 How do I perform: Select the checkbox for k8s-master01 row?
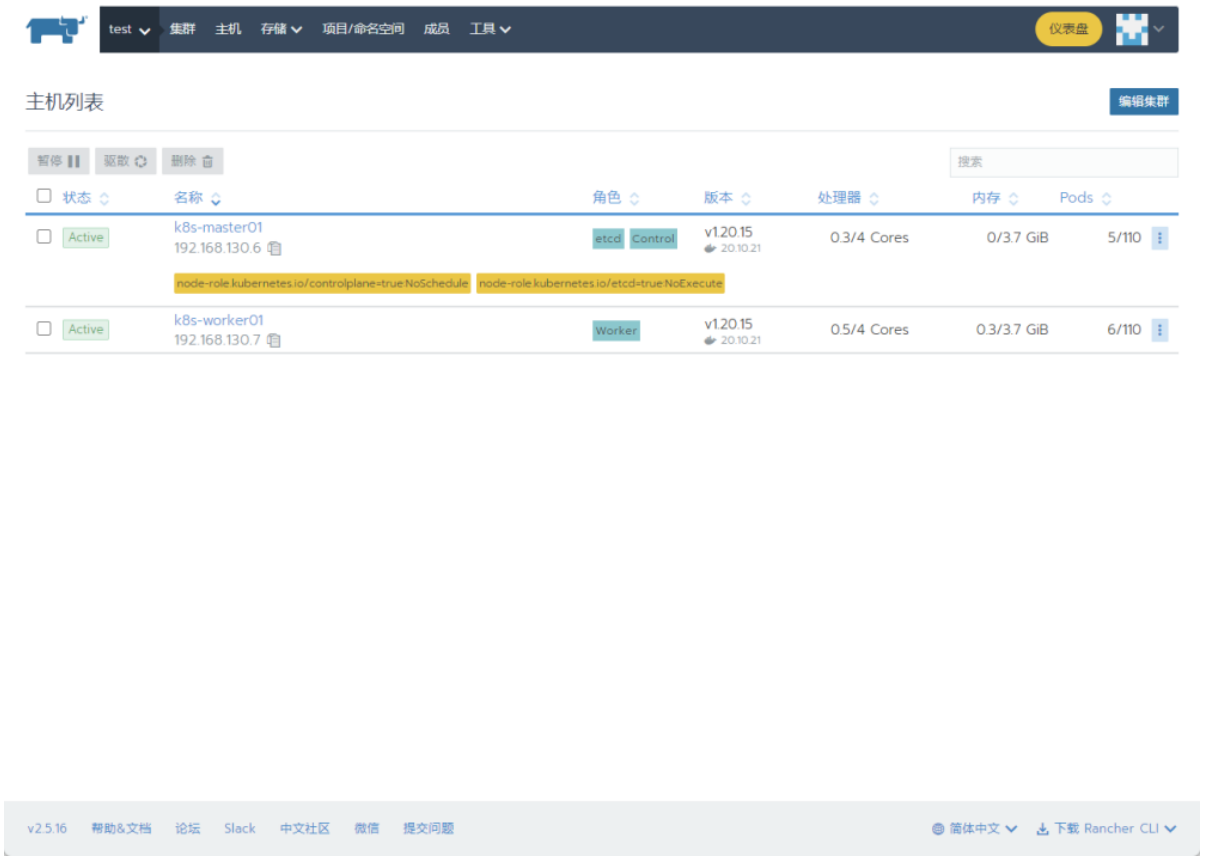pyautogui.click(x=42, y=237)
